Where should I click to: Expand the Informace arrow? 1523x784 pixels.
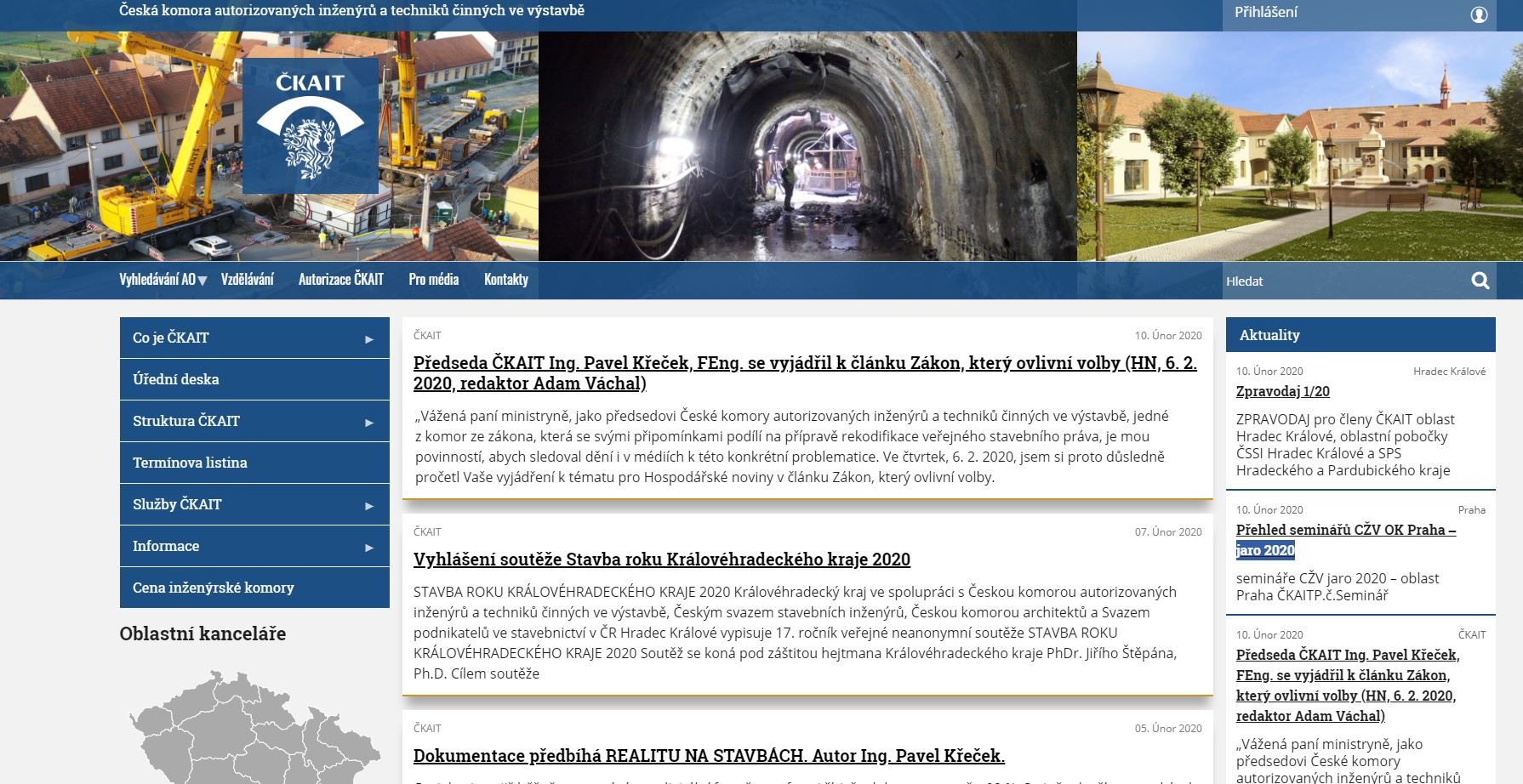369,547
